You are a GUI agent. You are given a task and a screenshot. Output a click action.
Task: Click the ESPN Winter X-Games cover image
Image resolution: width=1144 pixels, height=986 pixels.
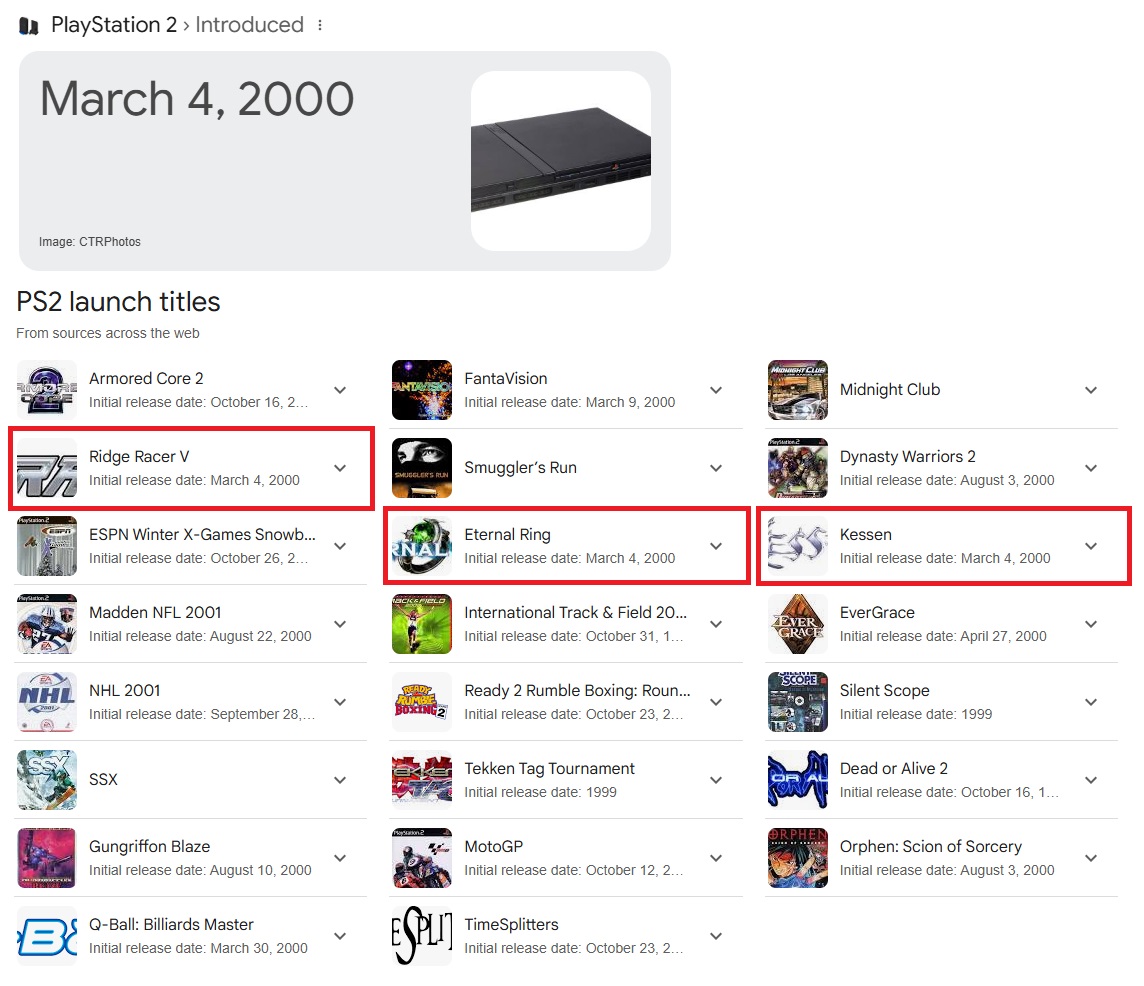click(47, 546)
